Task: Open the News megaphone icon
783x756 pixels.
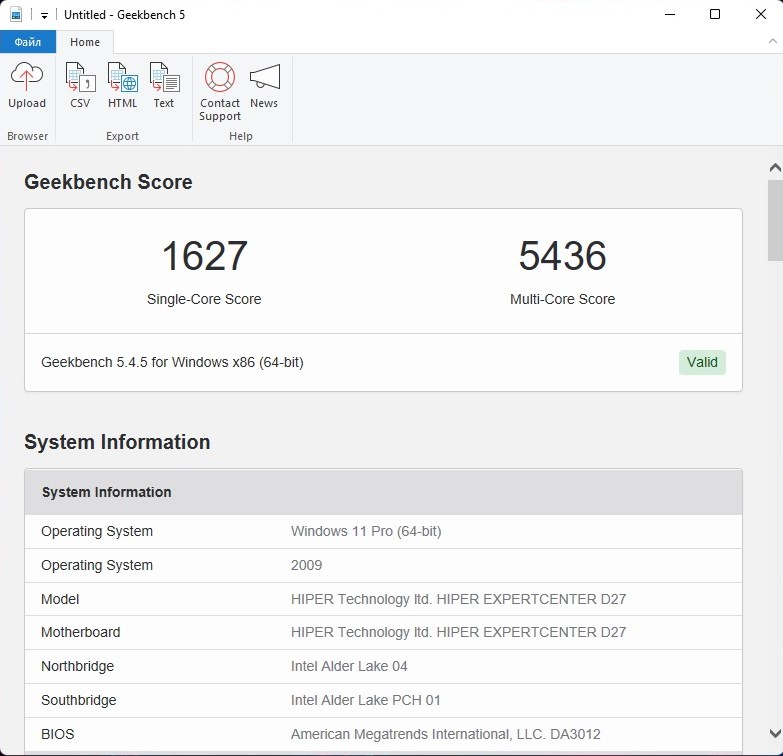Action: click(264, 86)
